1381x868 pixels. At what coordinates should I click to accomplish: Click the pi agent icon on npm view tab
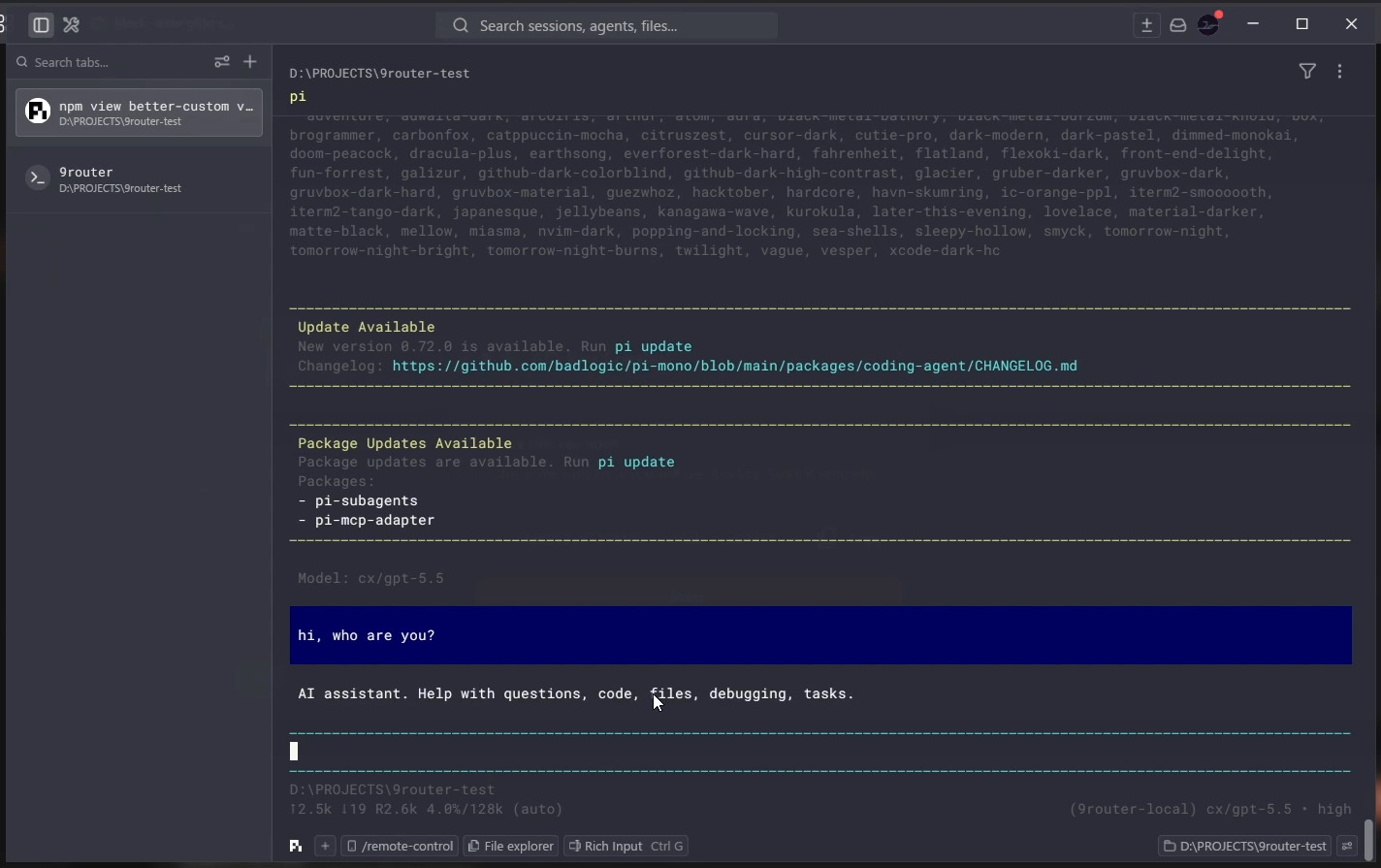[38, 112]
